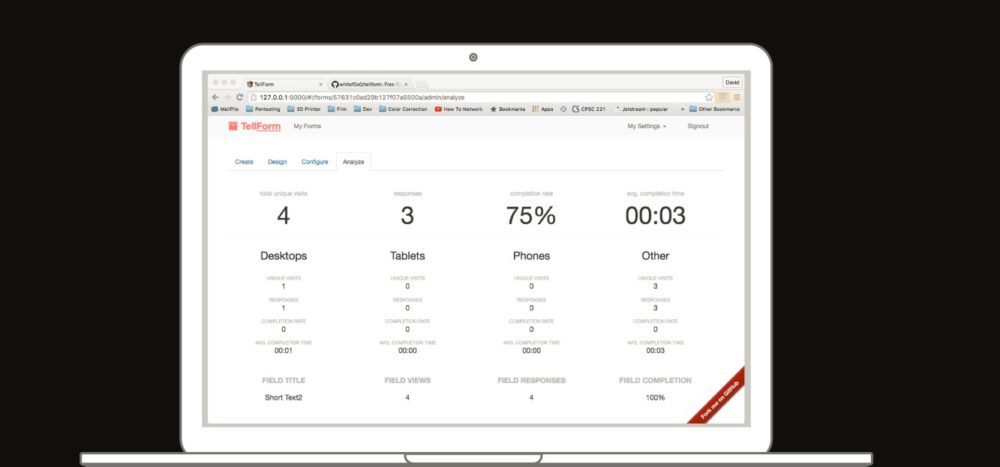Viewport: 1000px width, 467px height.
Task: Click the browser back arrow
Action: click(214, 97)
